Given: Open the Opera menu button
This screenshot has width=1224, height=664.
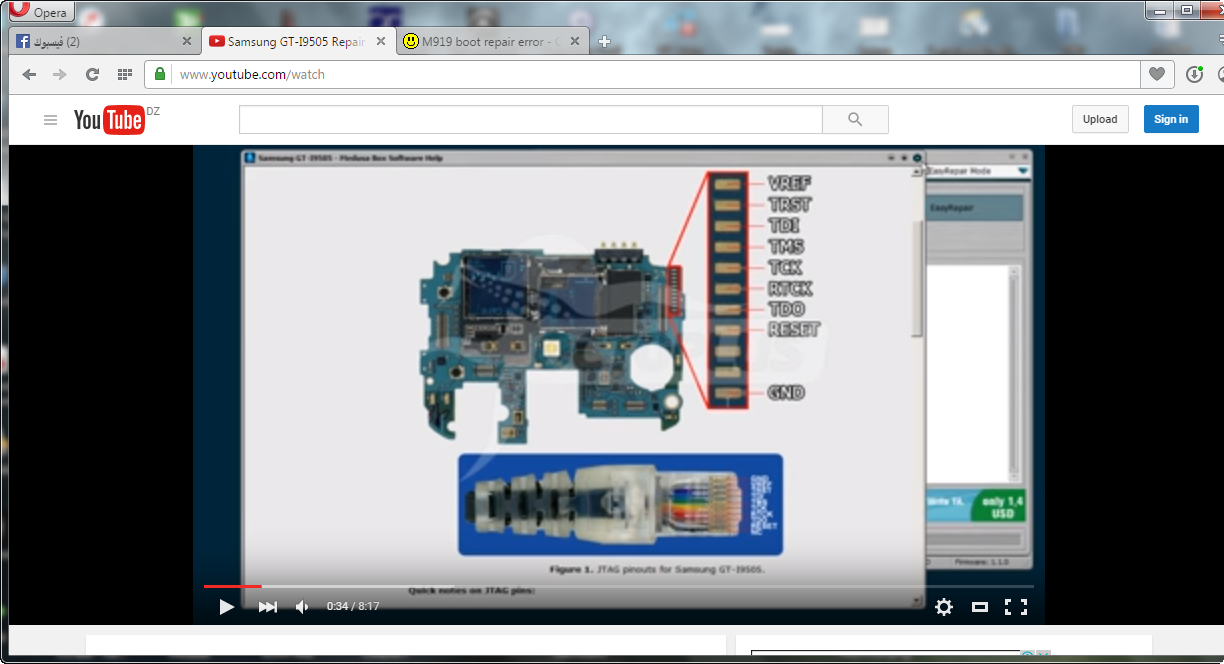Looking at the screenshot, I should [39, 11].
